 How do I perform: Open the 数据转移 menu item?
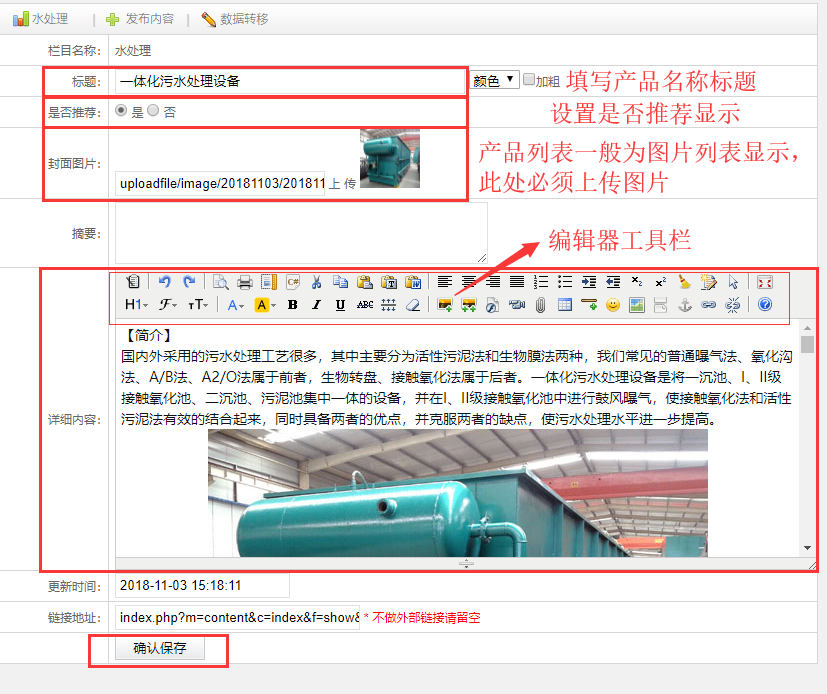[x=235, y=19]
